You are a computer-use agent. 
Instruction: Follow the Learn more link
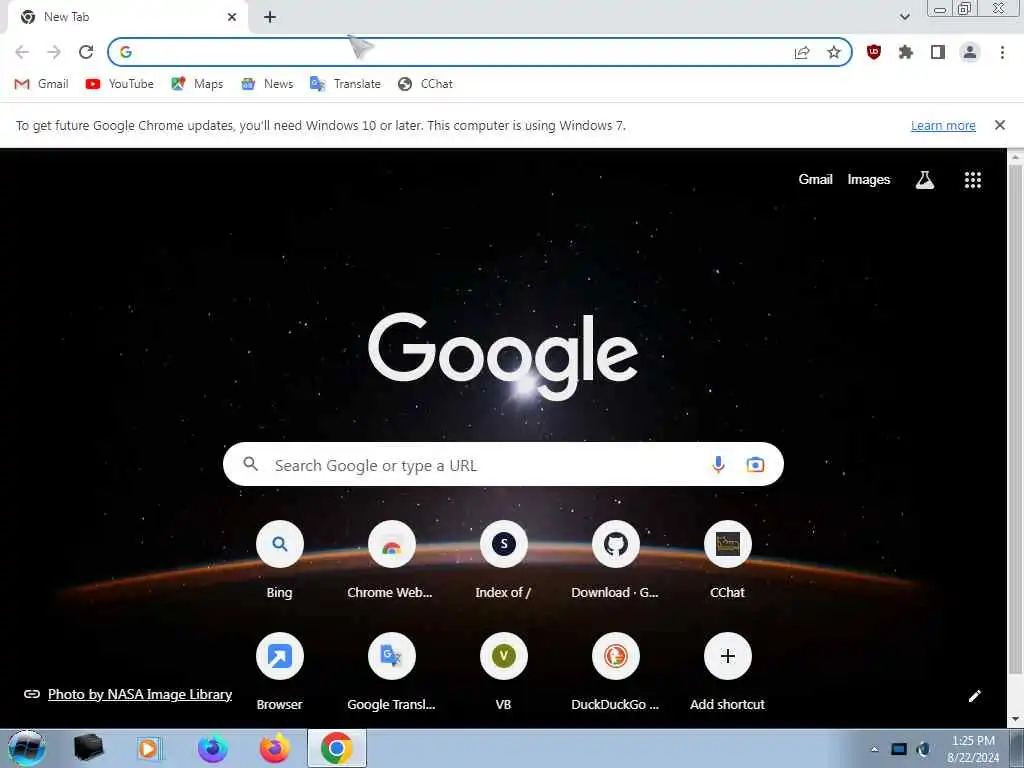[943, 125]
